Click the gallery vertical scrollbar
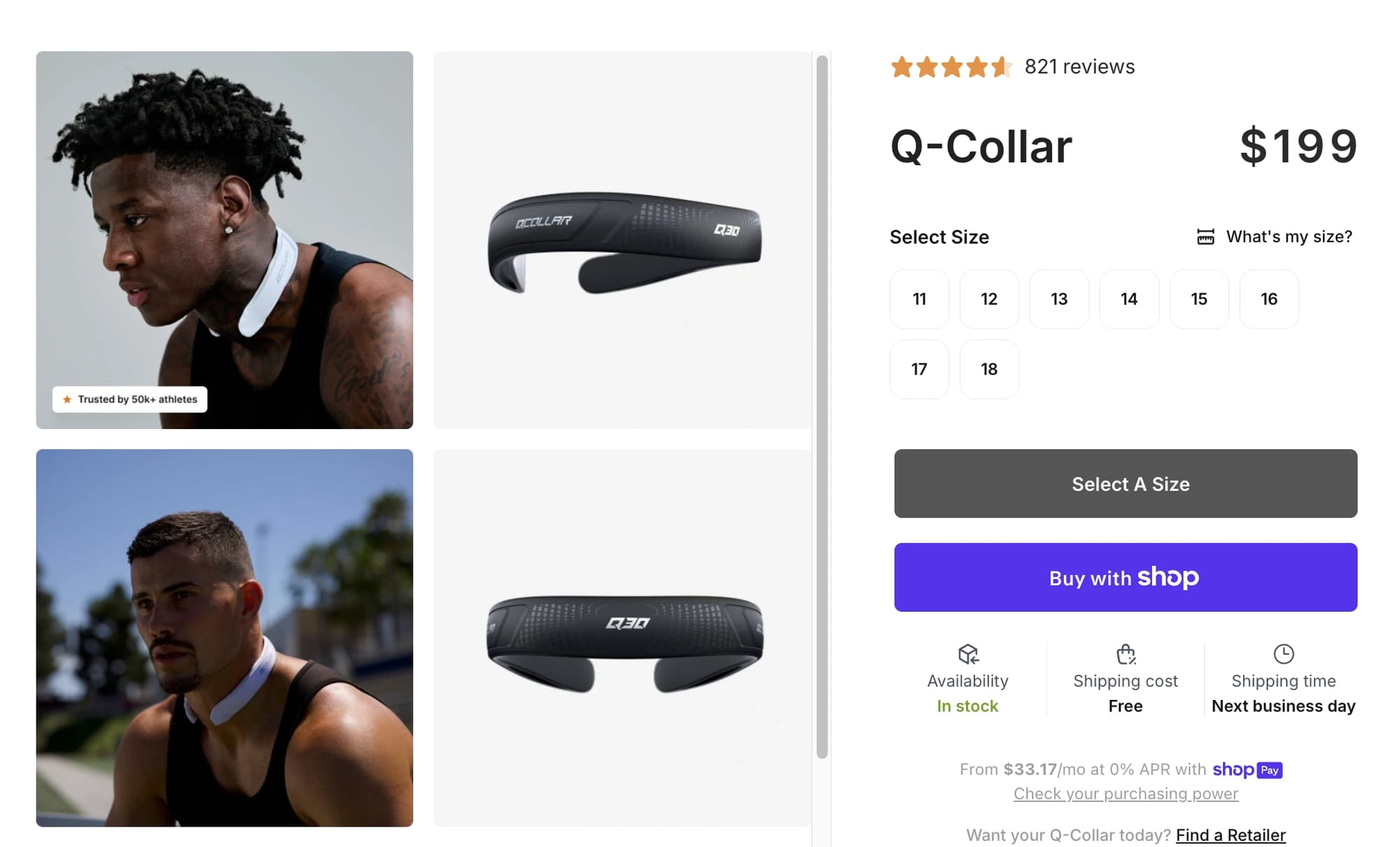 tap(822, 407)
